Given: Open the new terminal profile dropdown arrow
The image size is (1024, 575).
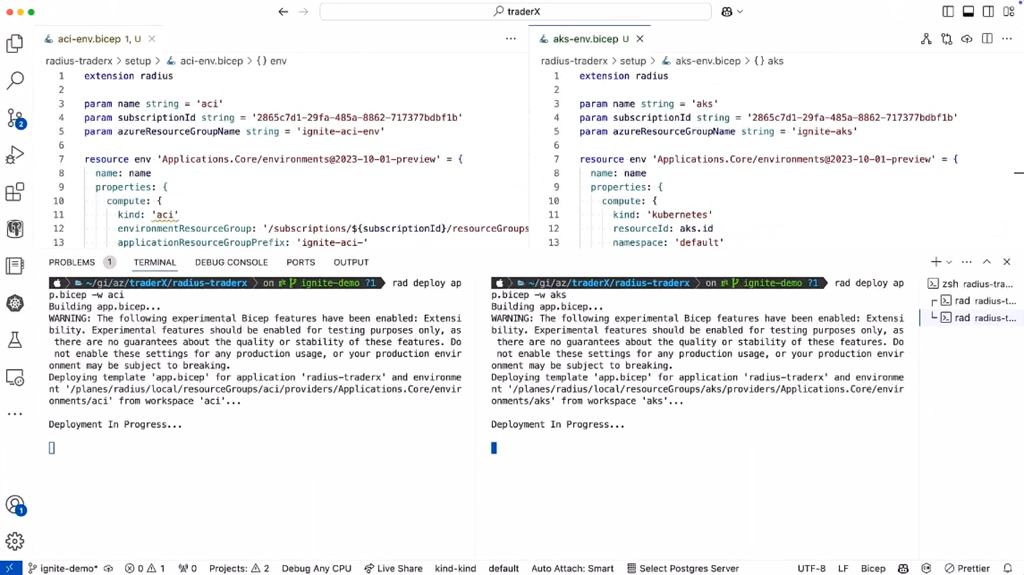Looking at the screenshot, I should coord(949,262).
